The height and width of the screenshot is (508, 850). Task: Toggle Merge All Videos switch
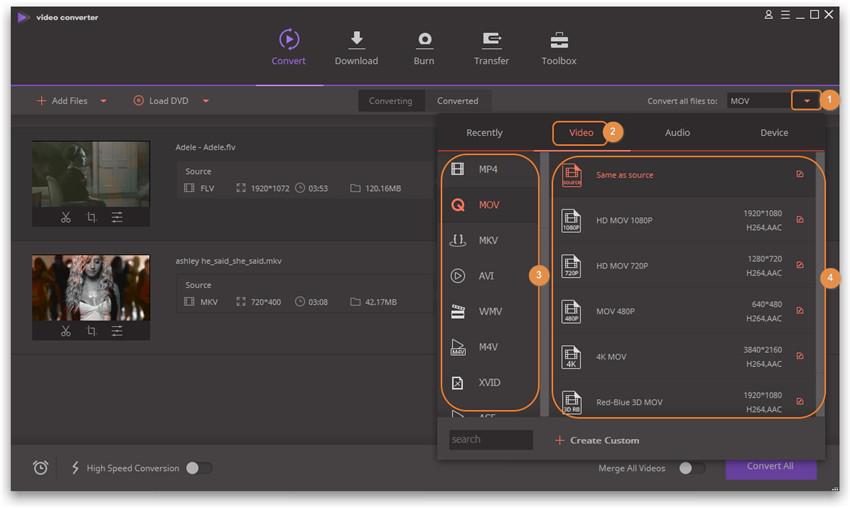click(692, 468)
